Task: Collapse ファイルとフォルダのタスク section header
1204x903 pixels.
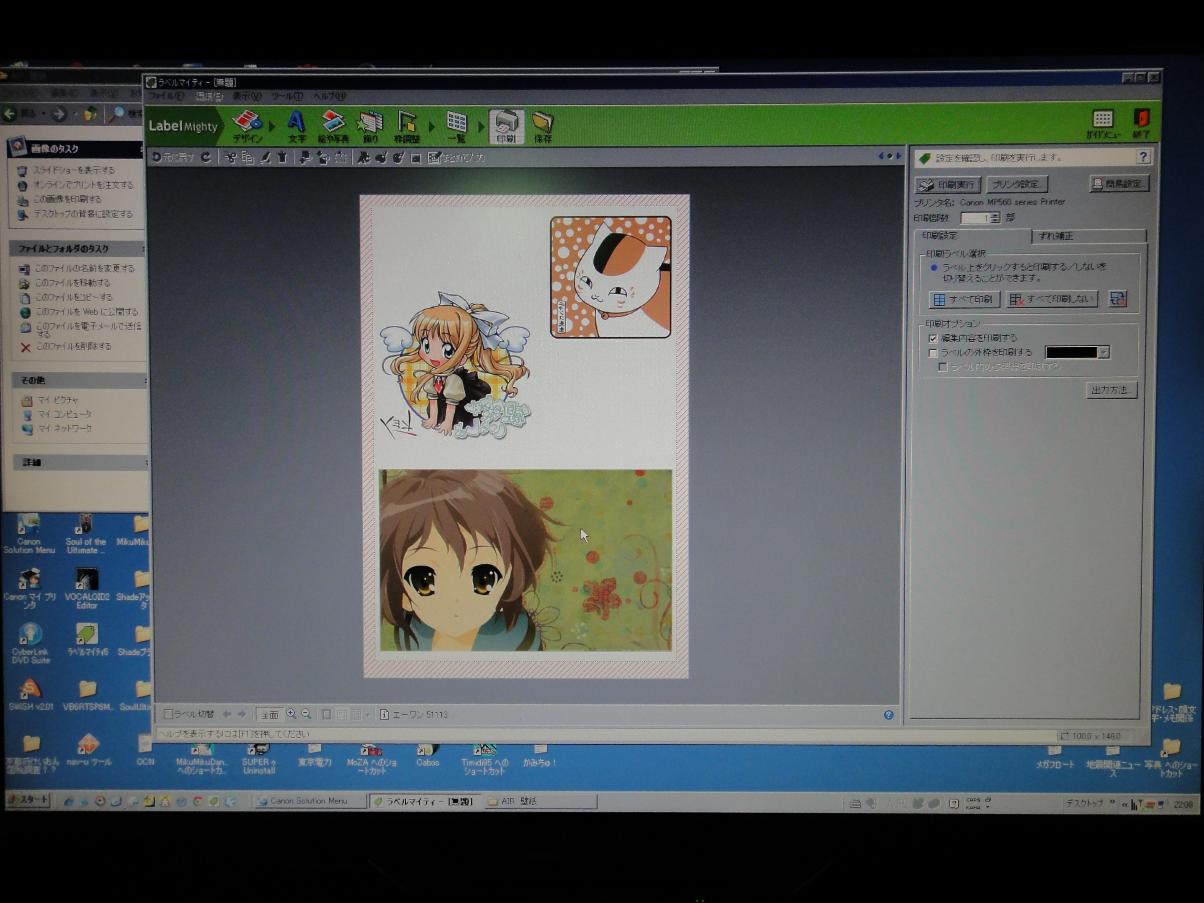Action: [78, 248]
